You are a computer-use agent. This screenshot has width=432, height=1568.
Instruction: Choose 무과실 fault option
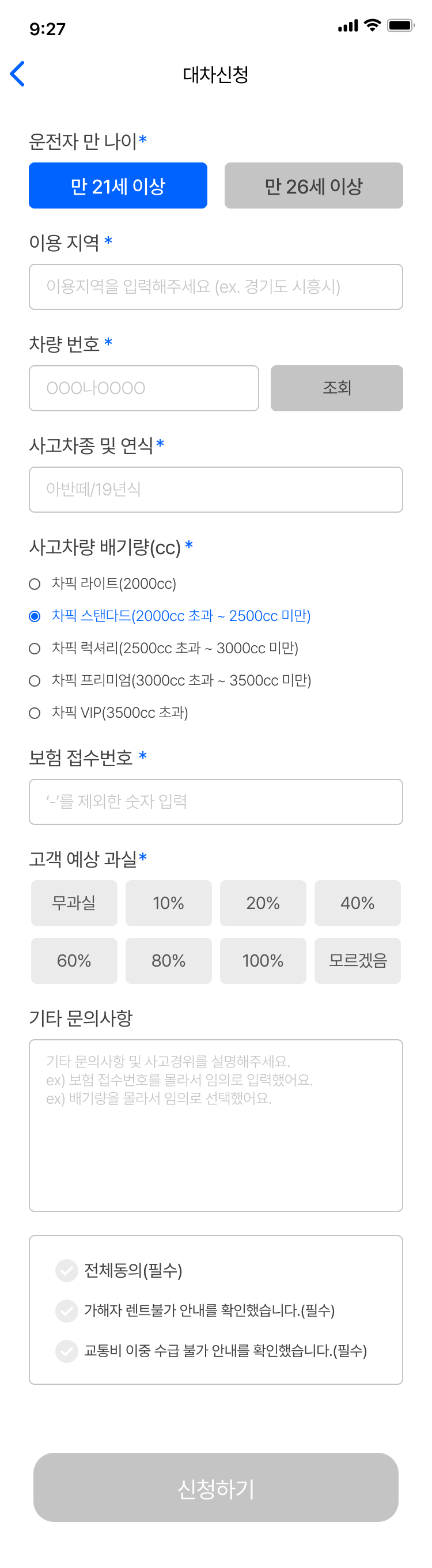(x=74, y=903)
